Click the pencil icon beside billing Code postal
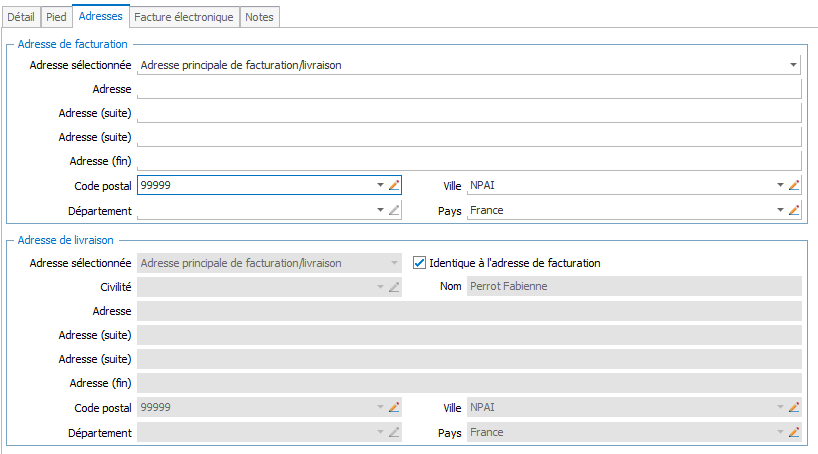Image resolution: width=818 pixels, height=454 pixels. coord(394,185)
